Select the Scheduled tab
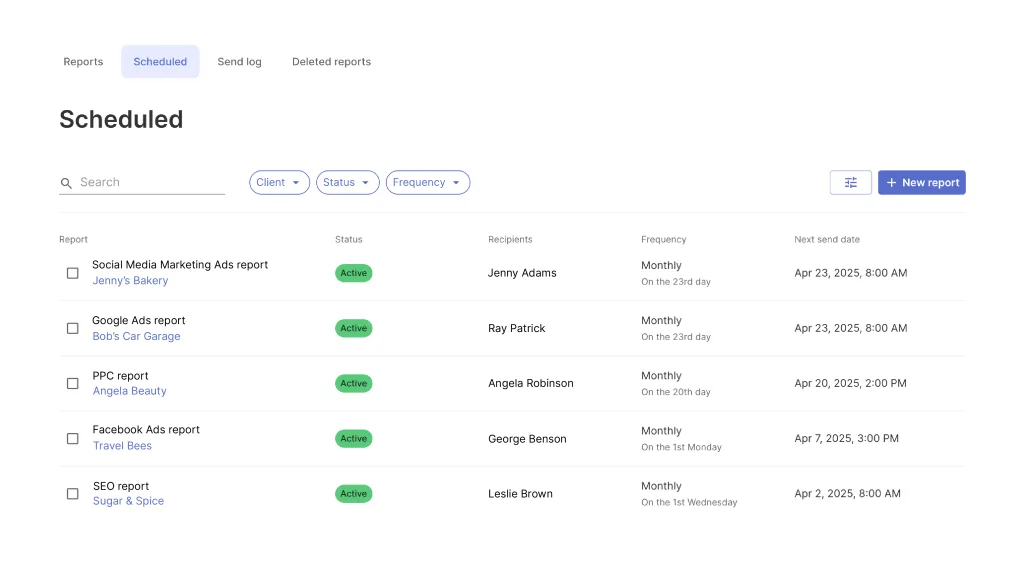1024x569 pixels. 160,61
